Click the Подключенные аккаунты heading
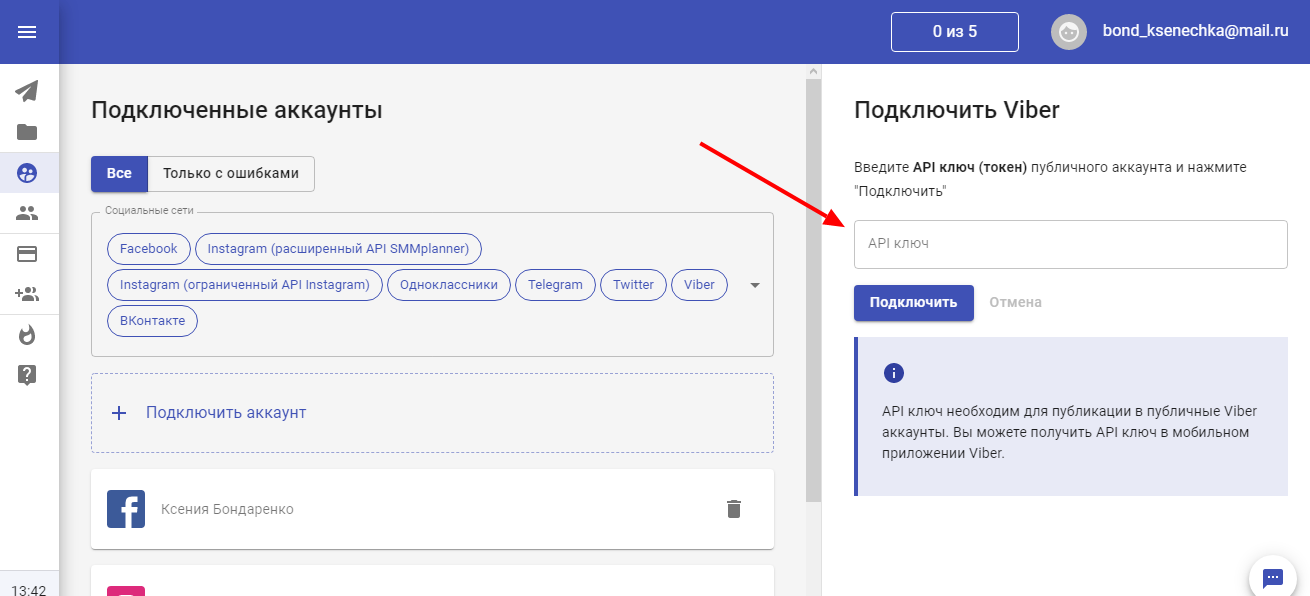The image size is (1310, 596). pos(237,110)
